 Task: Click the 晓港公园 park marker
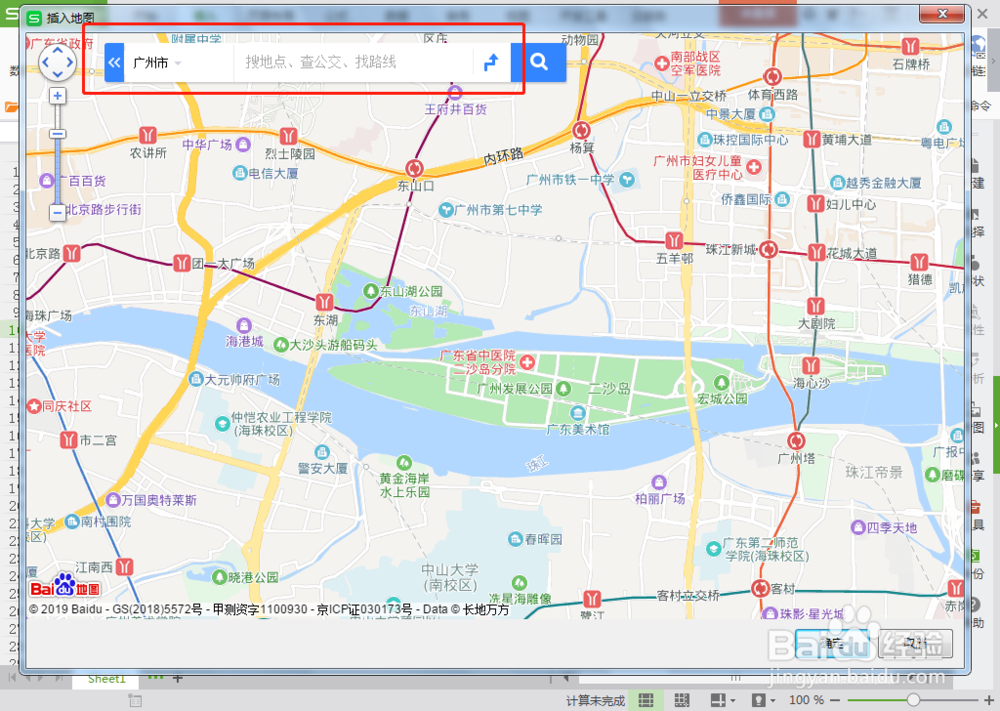(220, 577)
